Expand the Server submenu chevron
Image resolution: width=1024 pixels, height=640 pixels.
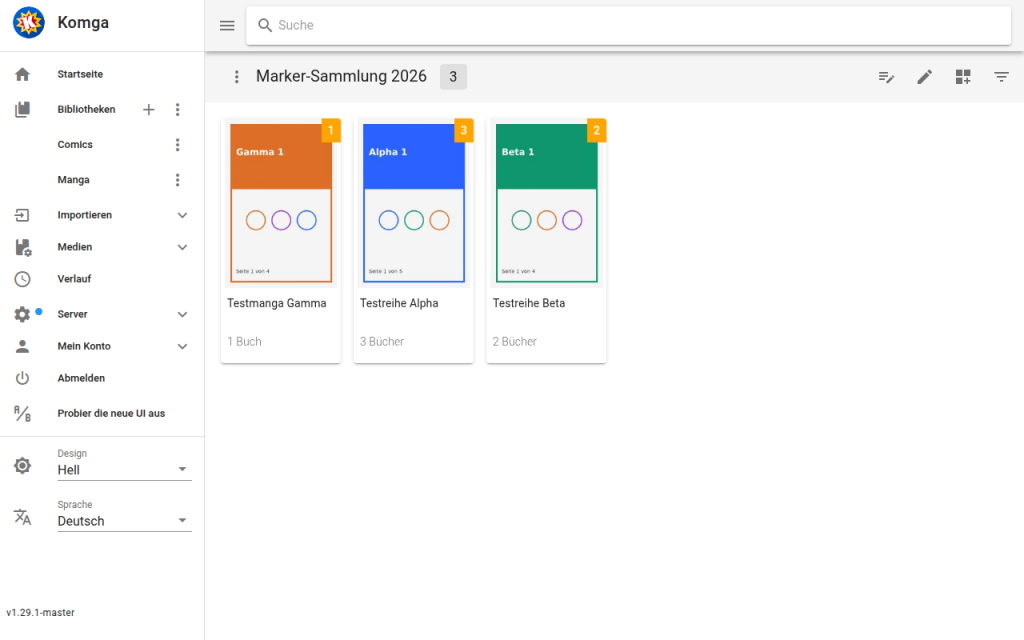pos(183,315)
